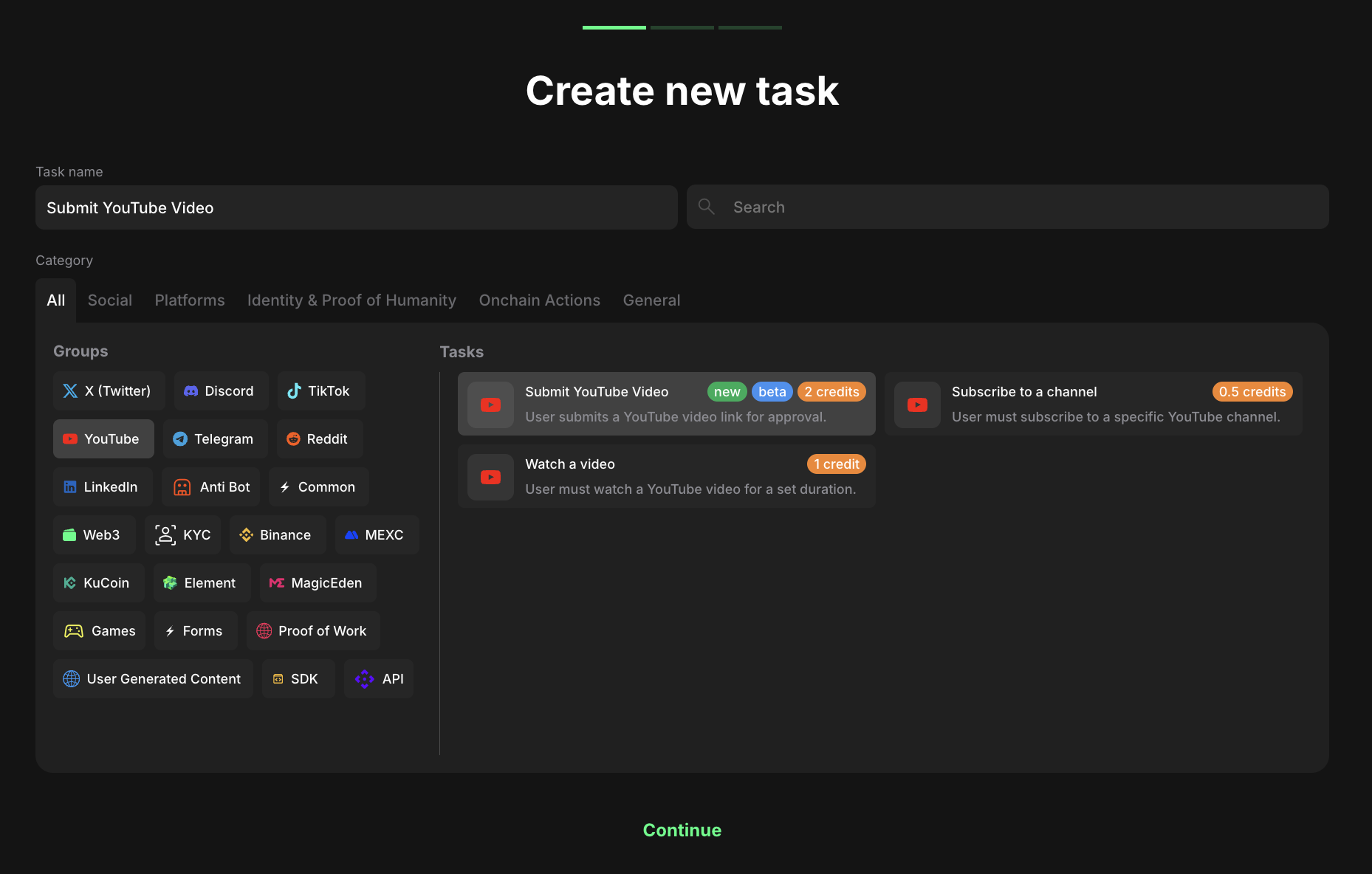The height and width of the screenshot is (874, 1372).
Task: Select the User Generated Content group
Action: (x=153, y=679)
